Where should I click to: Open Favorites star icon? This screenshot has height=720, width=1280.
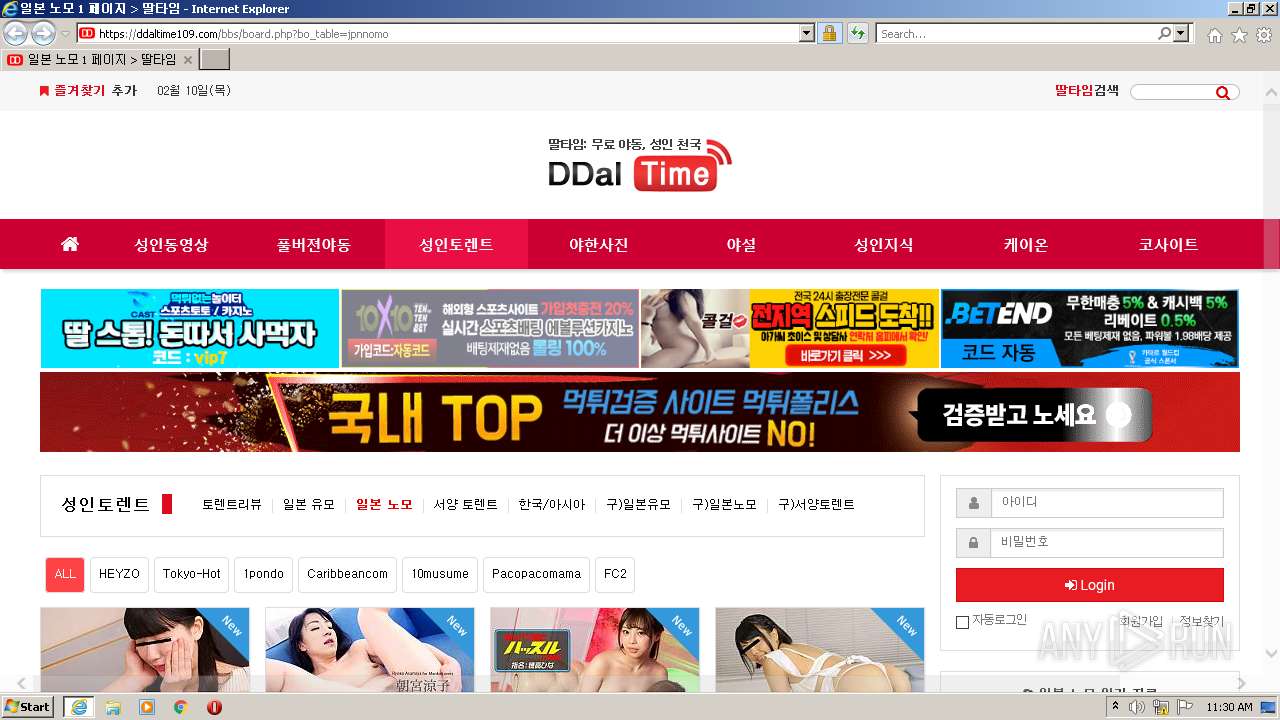pos(1239,35)
